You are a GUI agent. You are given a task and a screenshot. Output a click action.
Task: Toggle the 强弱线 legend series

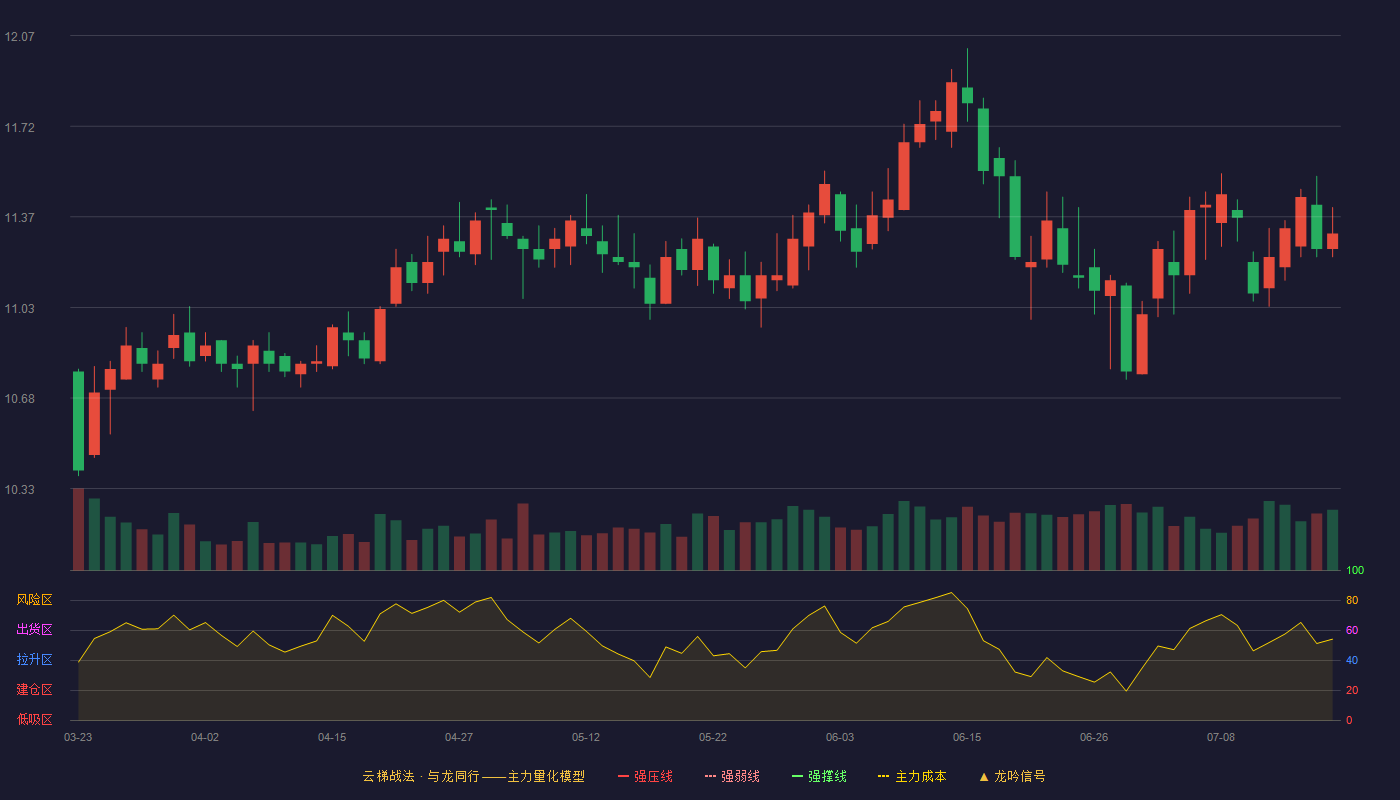[x=733, y=776]
